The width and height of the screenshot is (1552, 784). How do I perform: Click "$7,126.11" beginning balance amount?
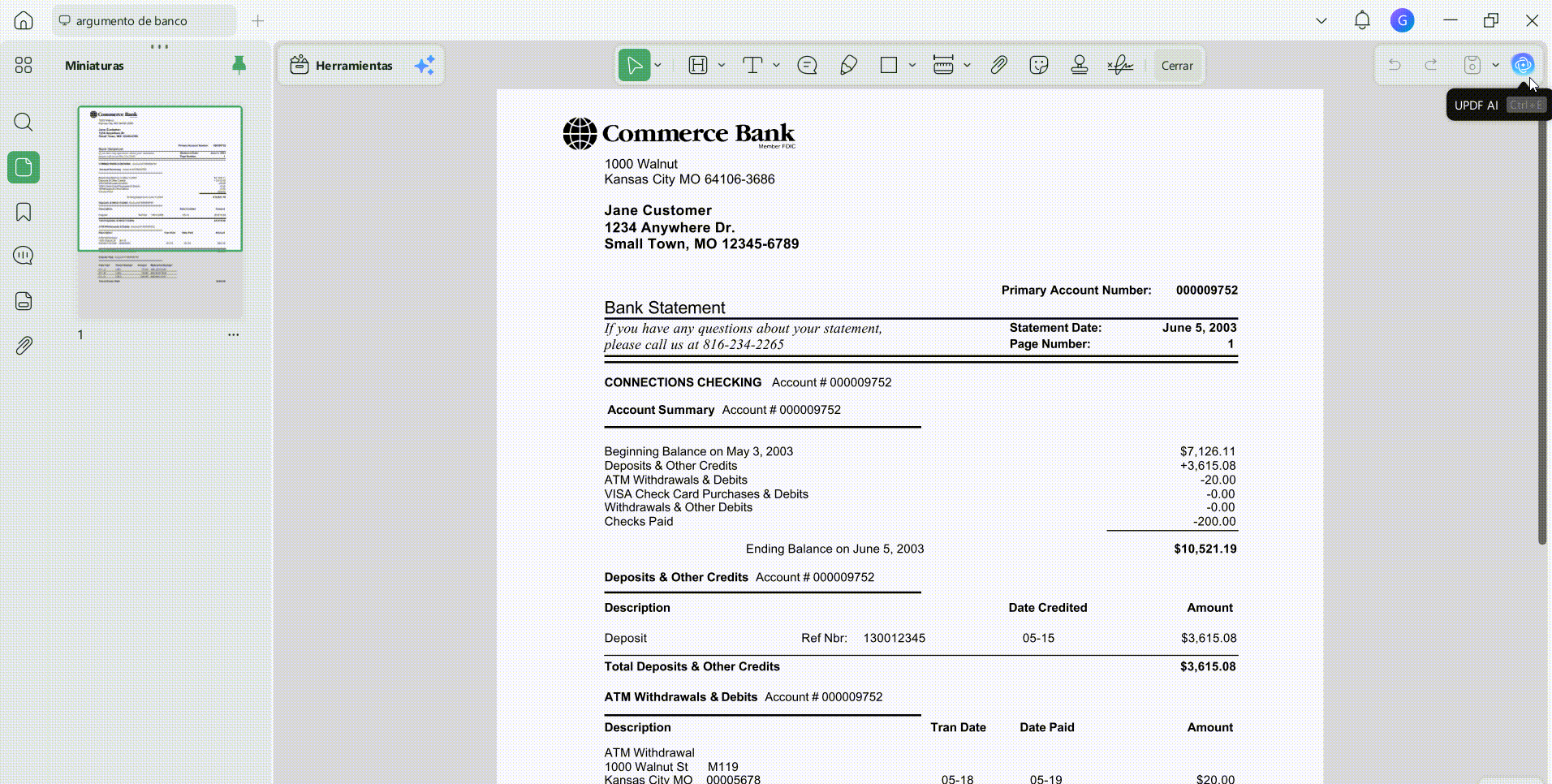[x=1208, y=451]
